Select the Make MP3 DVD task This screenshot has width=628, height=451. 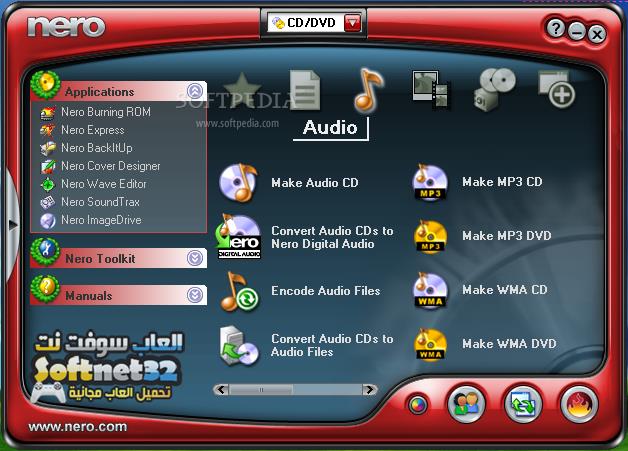click(x=507, y=236)
